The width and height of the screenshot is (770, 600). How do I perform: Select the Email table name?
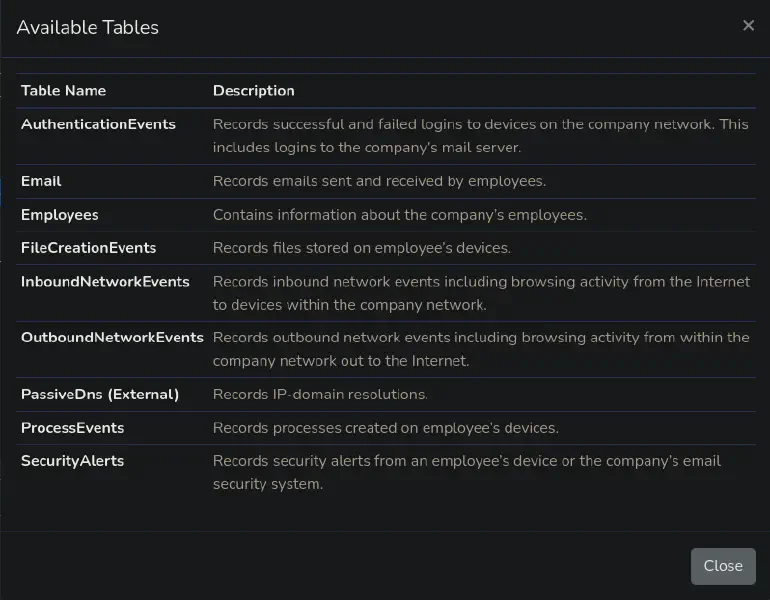[41, 181]
